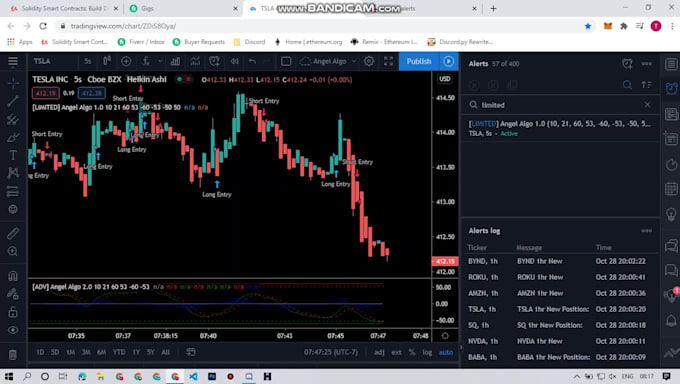Screen dimensions: 680x384
Task: Remove drawings with trash icon
Action: click(x=13, y=354)
